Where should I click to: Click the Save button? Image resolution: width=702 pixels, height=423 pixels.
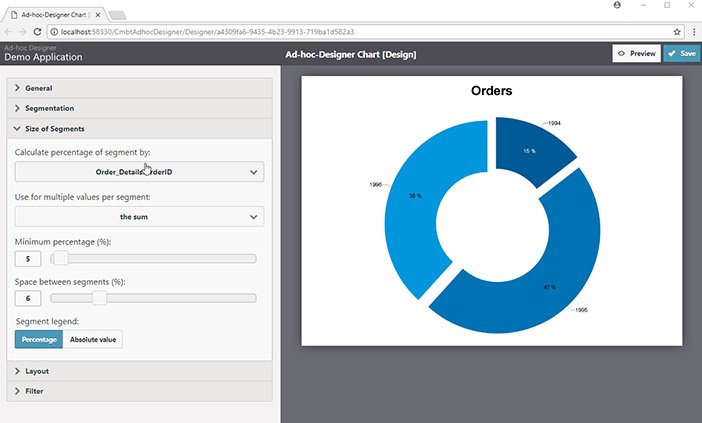point(681,54)
